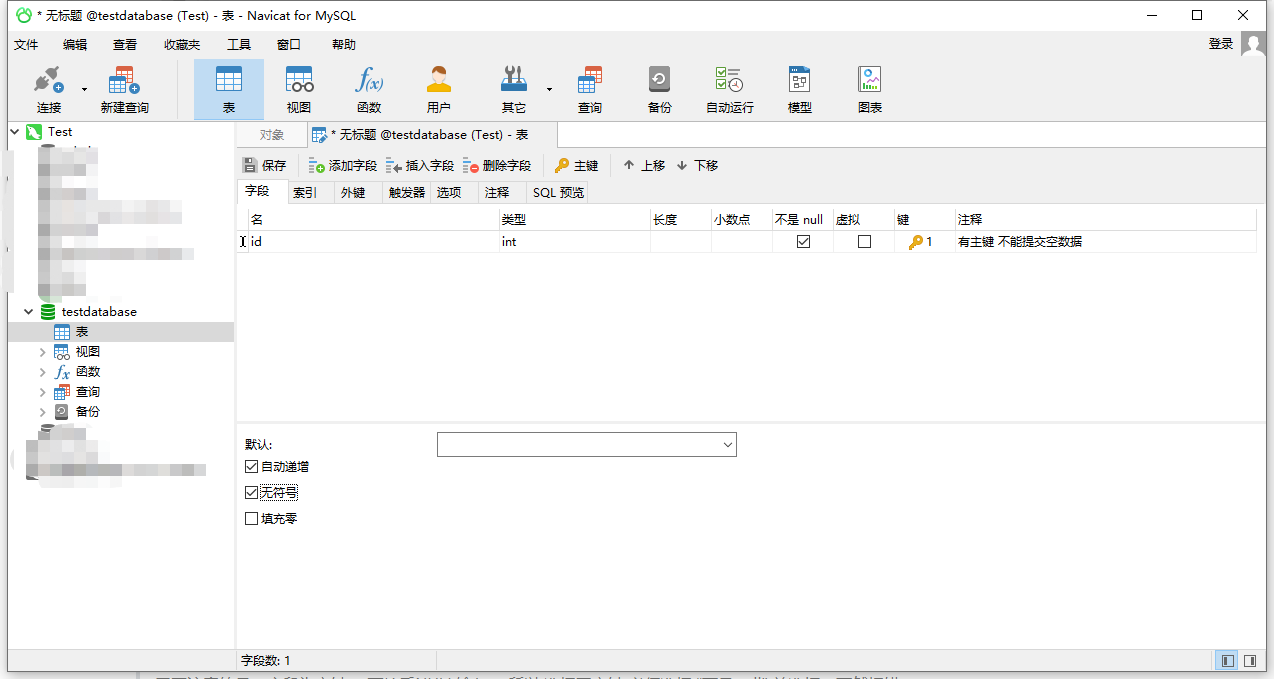Expand the 视图 tree node
This screenshot has width=1274, height=679.
coord(43,352)
